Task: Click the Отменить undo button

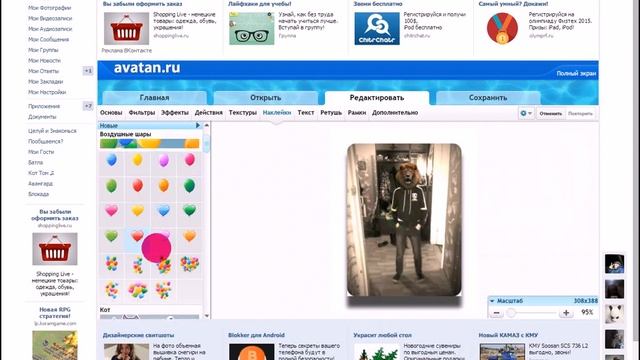Action: click(551, 113)
